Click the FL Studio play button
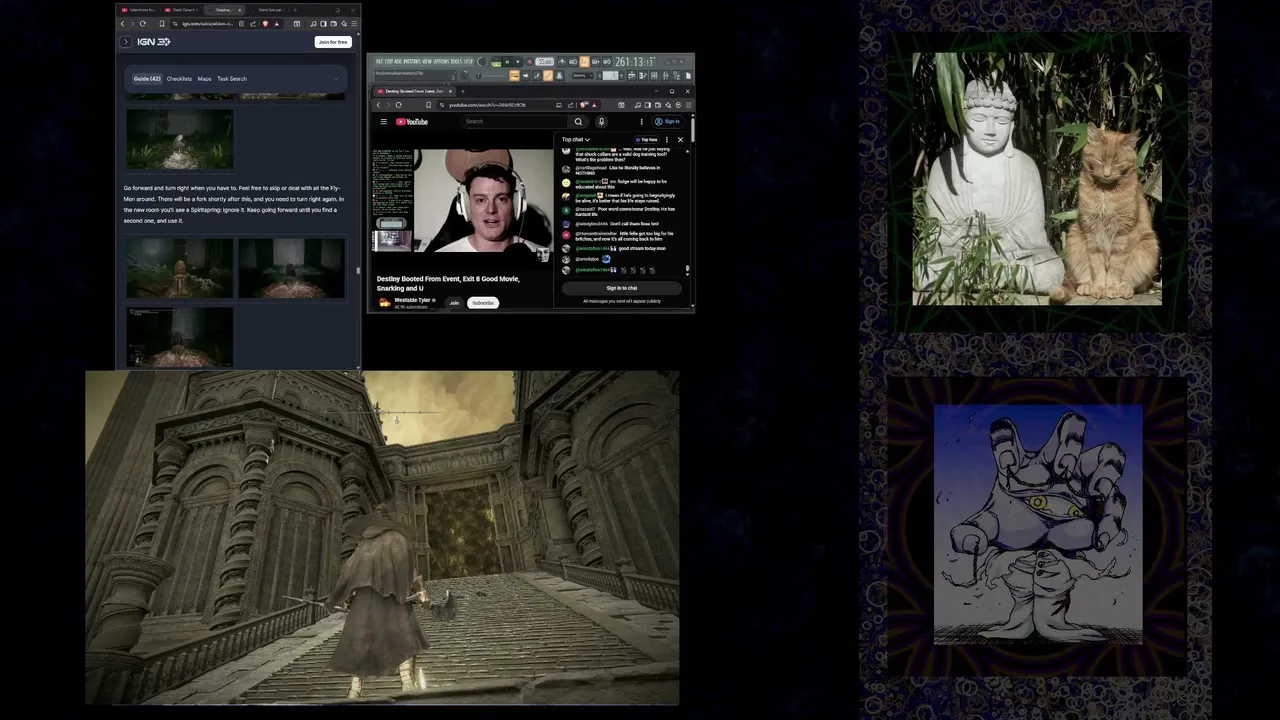This screenshot has width=1280, height=720. coord(507,61)
